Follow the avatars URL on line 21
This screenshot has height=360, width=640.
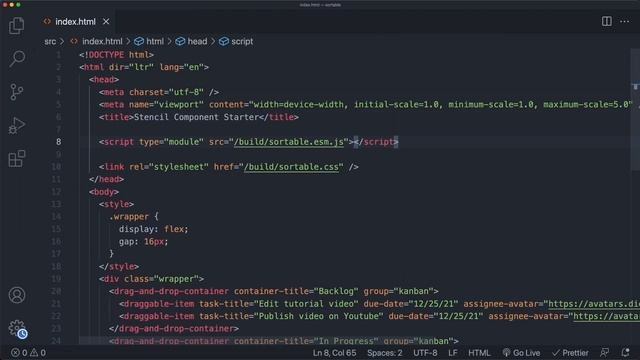point(594,304)
